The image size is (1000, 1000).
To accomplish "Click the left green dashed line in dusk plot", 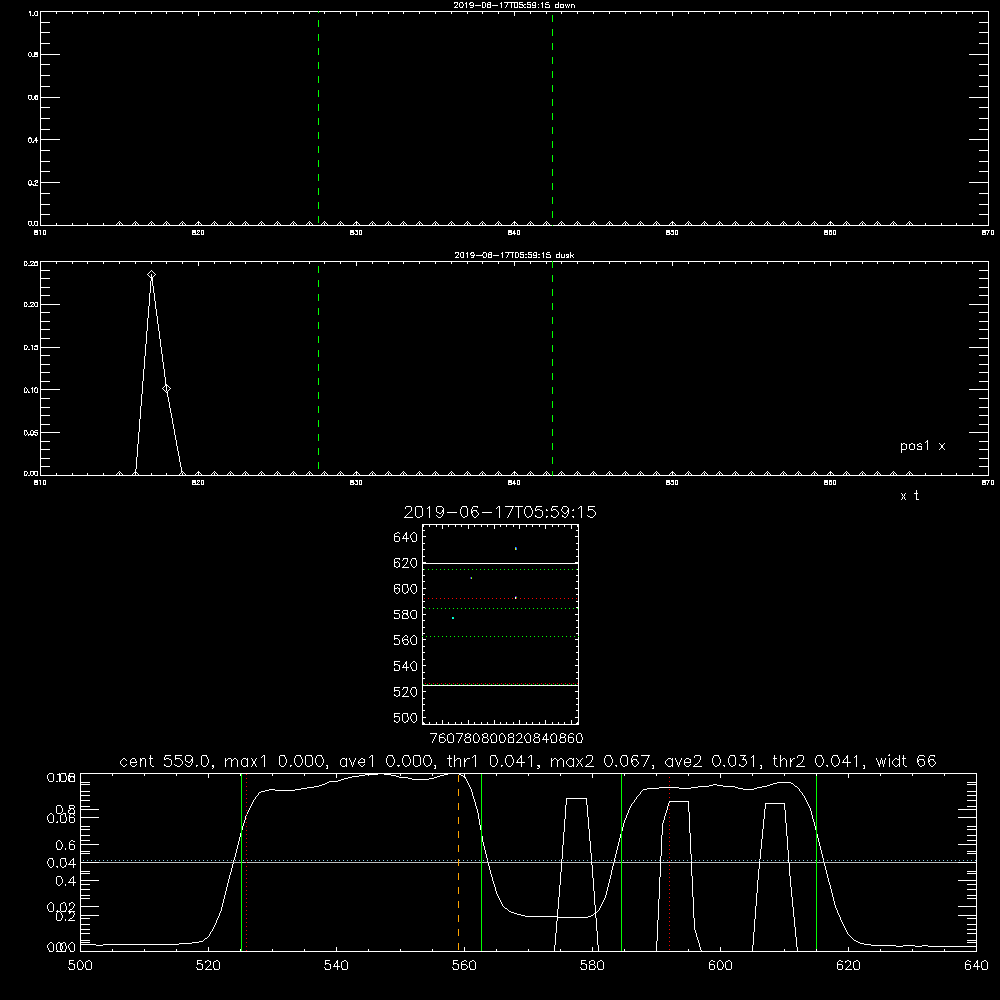I will pos(318,368).
